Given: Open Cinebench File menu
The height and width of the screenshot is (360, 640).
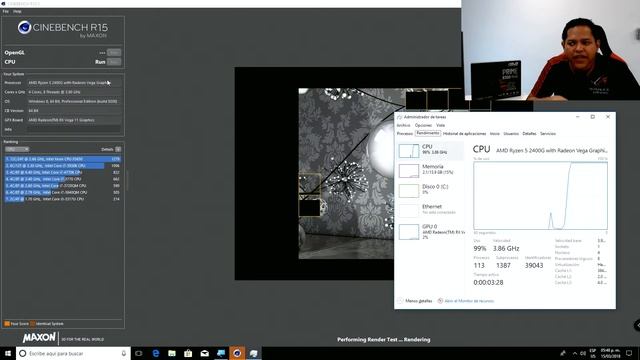Looking at the screenshot, I should tap(5, 11).
